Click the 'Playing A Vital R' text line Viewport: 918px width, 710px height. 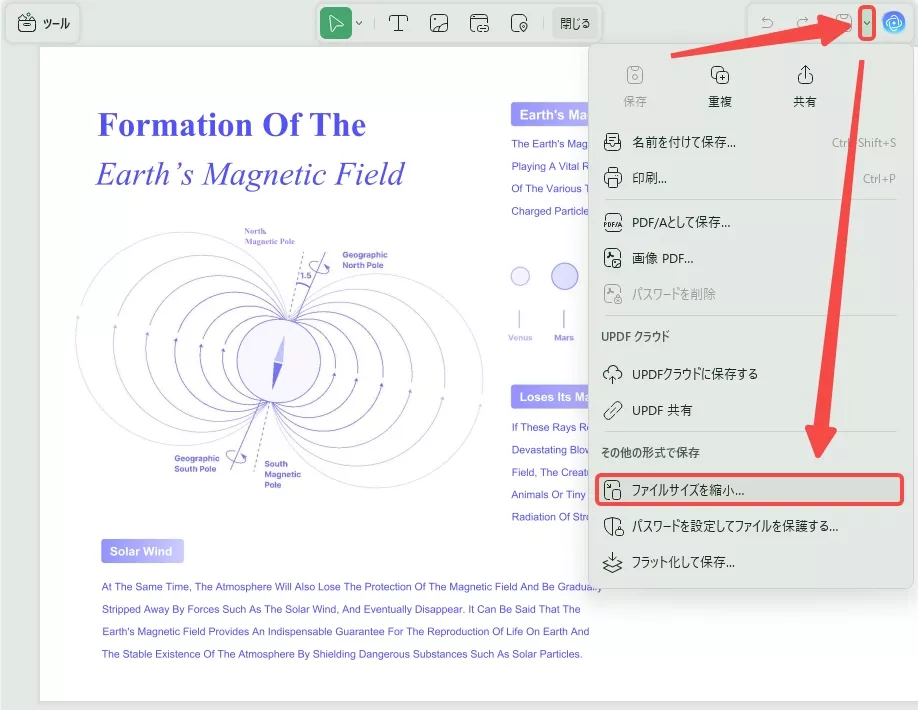(550, 166)
